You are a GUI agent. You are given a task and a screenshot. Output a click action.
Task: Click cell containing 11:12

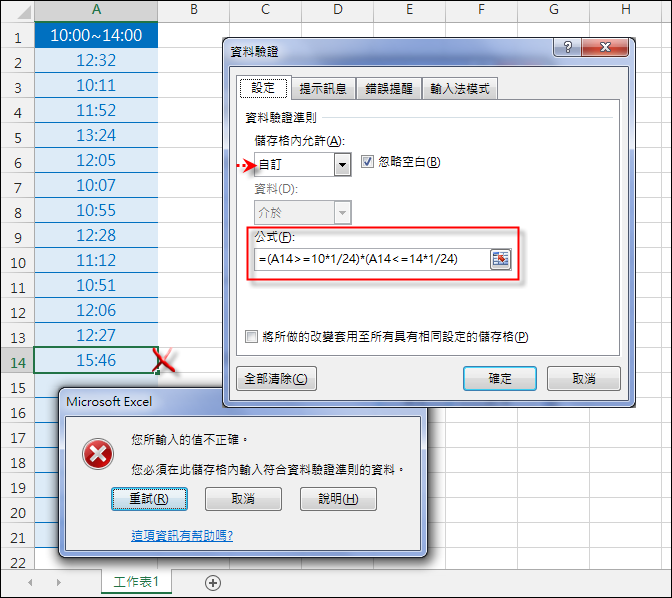tap(96, 260)
